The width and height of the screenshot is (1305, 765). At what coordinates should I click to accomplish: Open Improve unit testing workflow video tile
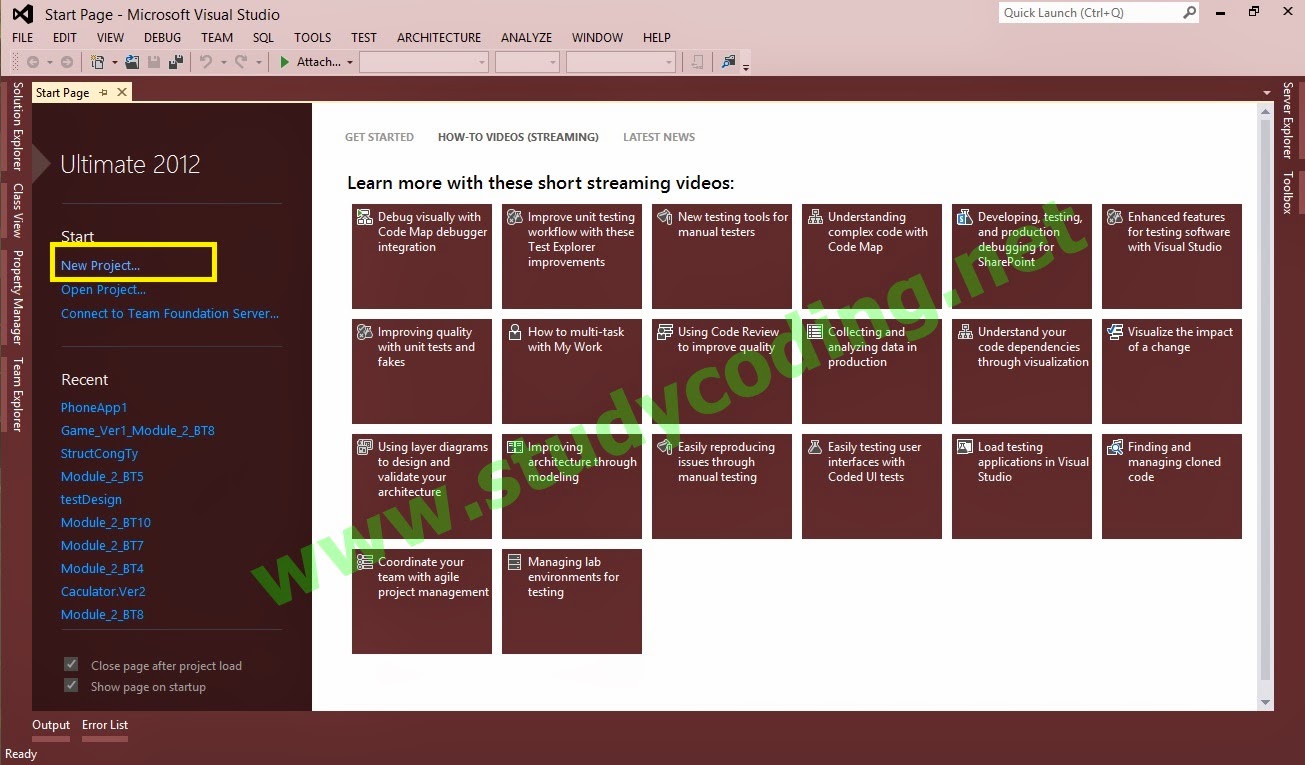(572, 256)
